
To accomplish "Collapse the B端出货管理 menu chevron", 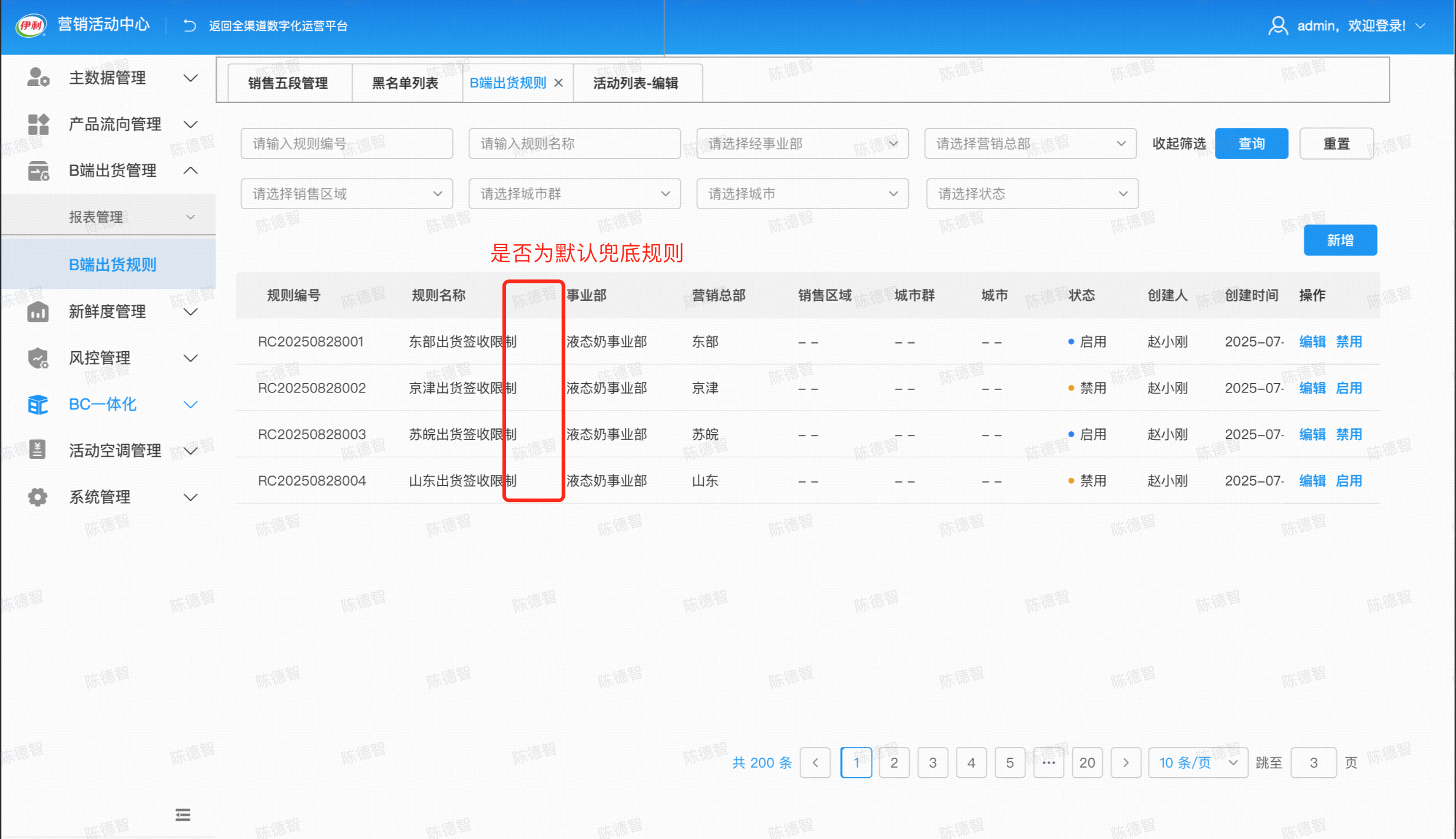I will point(190,171).
